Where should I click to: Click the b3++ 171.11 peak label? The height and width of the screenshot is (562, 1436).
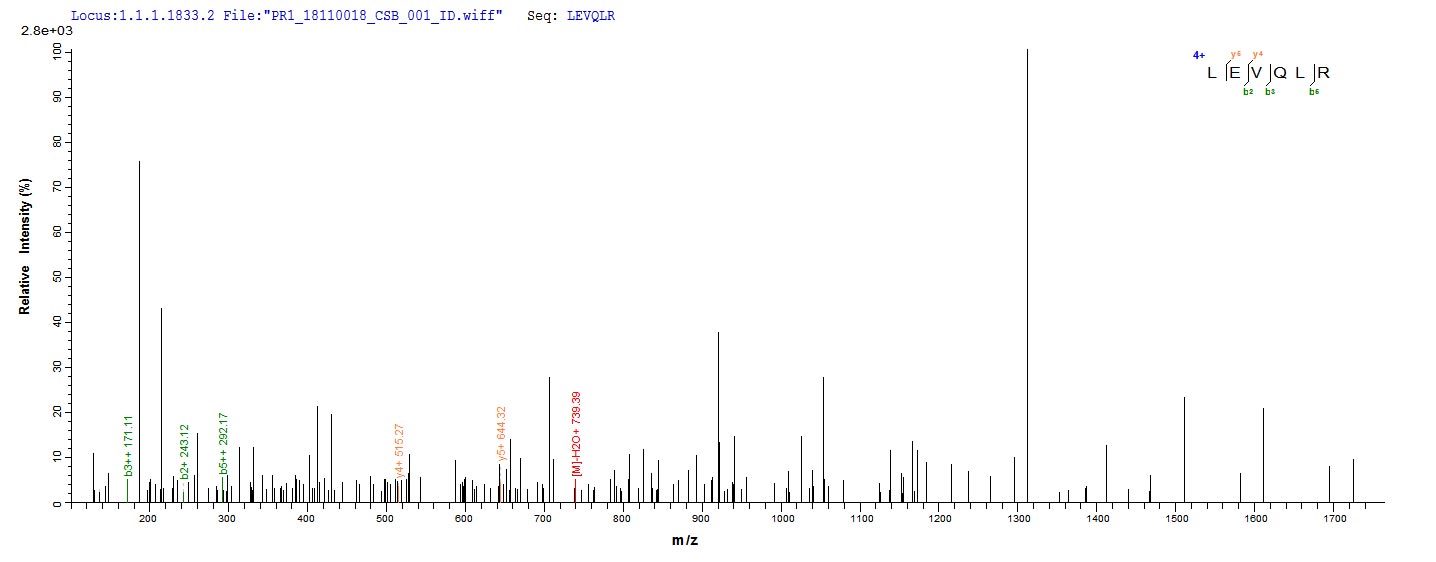128,446
